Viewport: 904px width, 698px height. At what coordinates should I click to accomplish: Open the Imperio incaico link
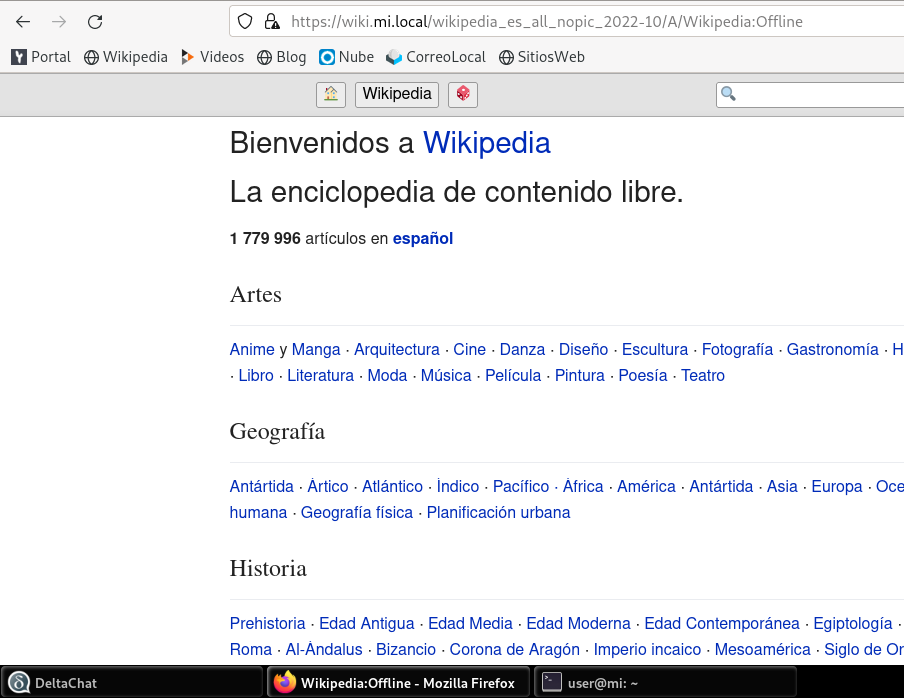point(647,649)
